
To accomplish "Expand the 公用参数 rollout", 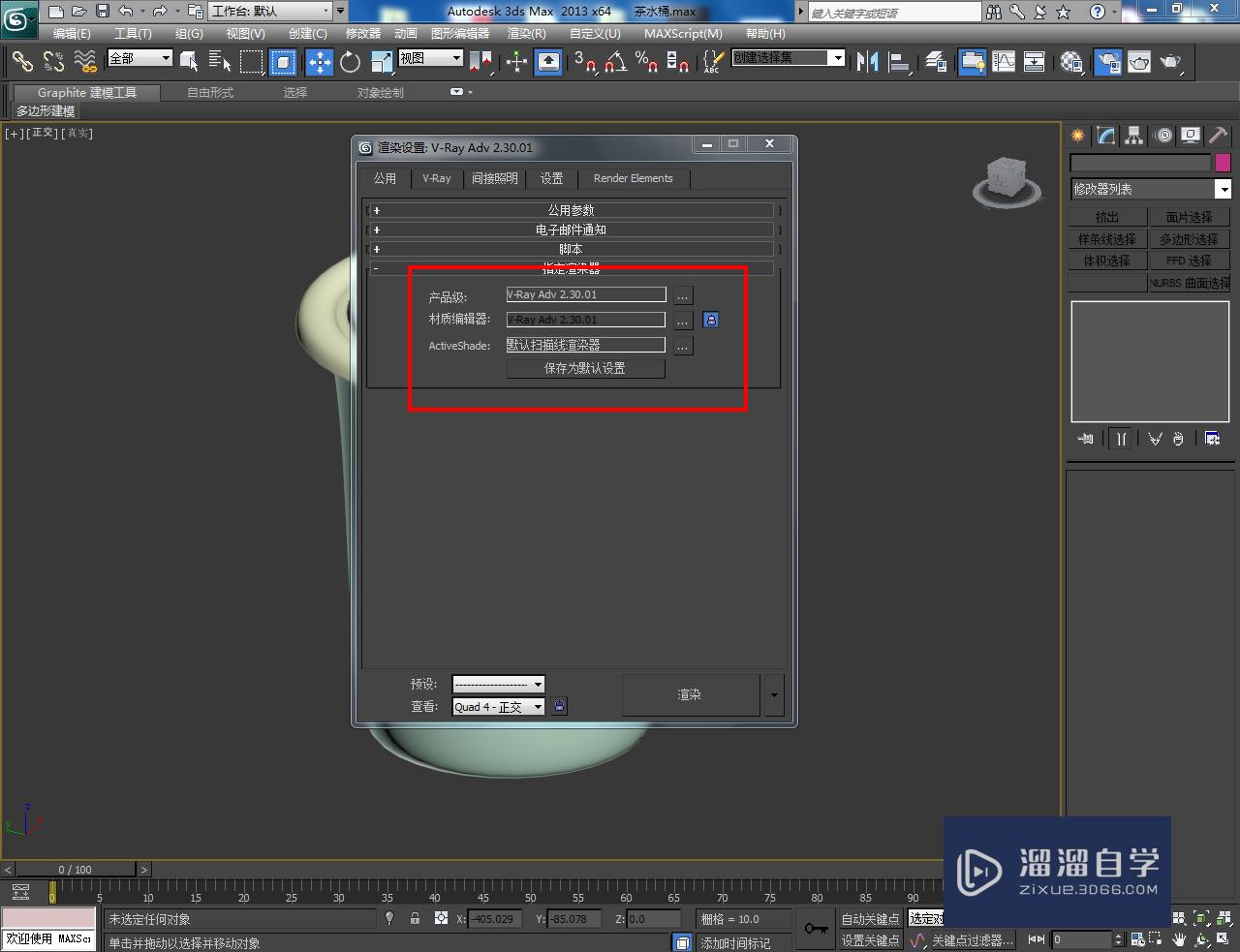I will coord(572,210).
